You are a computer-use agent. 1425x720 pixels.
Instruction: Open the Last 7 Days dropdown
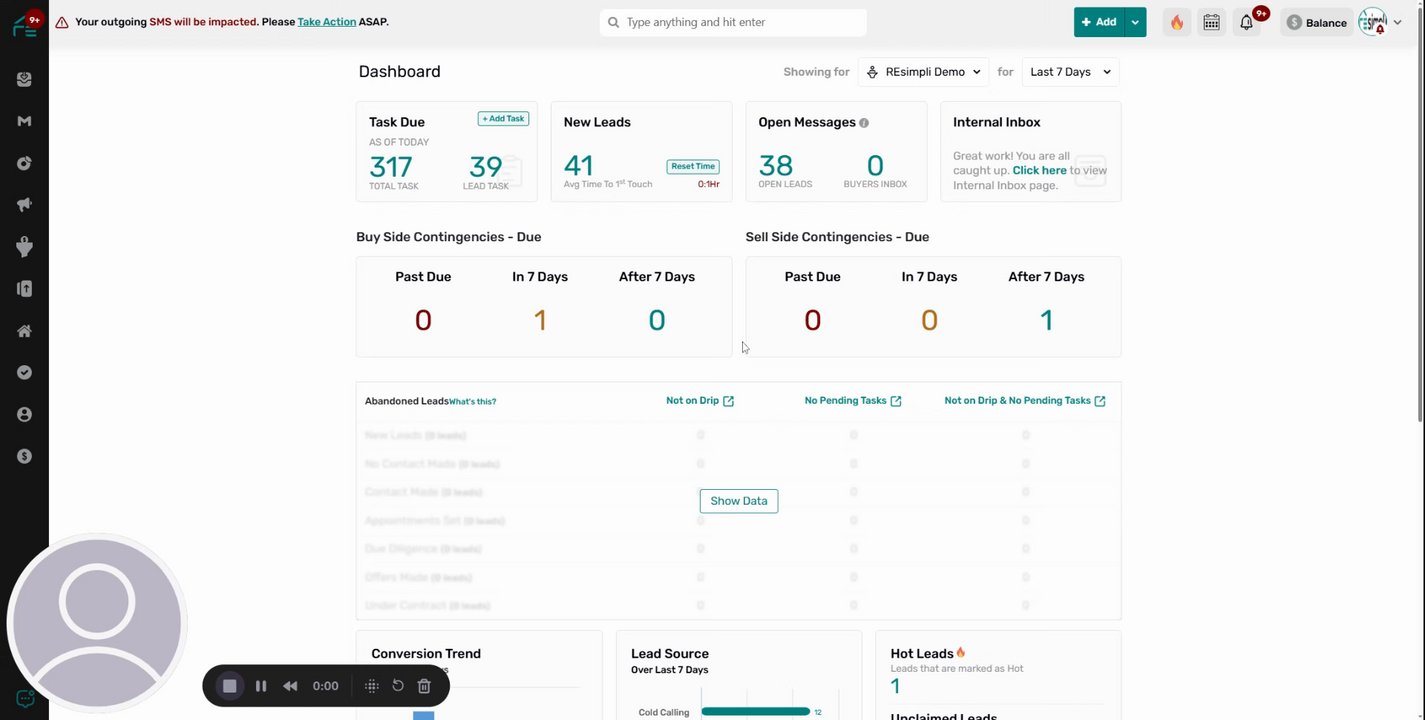(x=1070, y=72)
